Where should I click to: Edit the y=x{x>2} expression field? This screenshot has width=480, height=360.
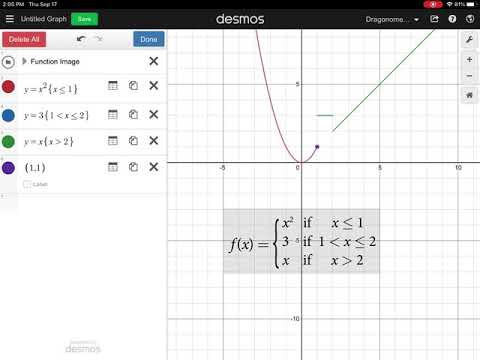coord(48,142)
